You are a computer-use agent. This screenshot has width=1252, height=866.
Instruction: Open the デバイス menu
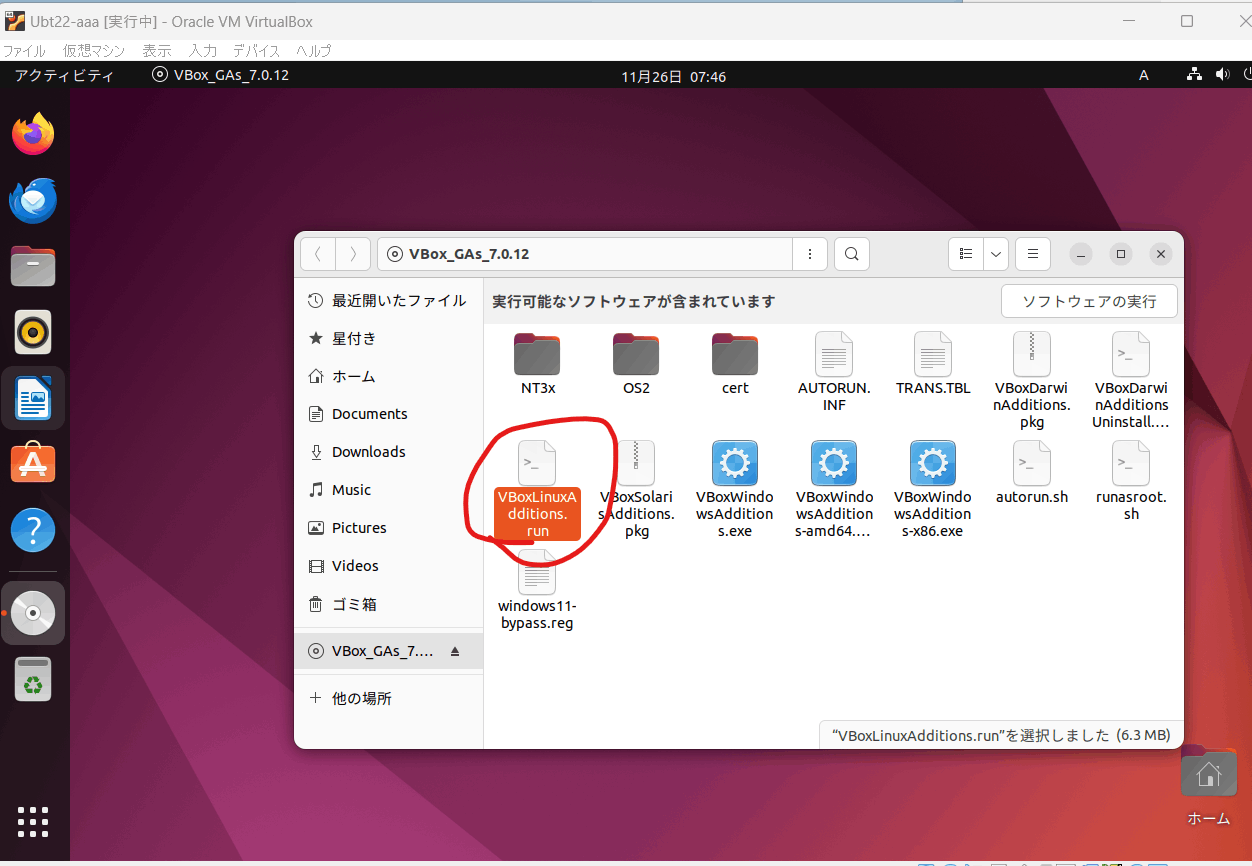256,50
